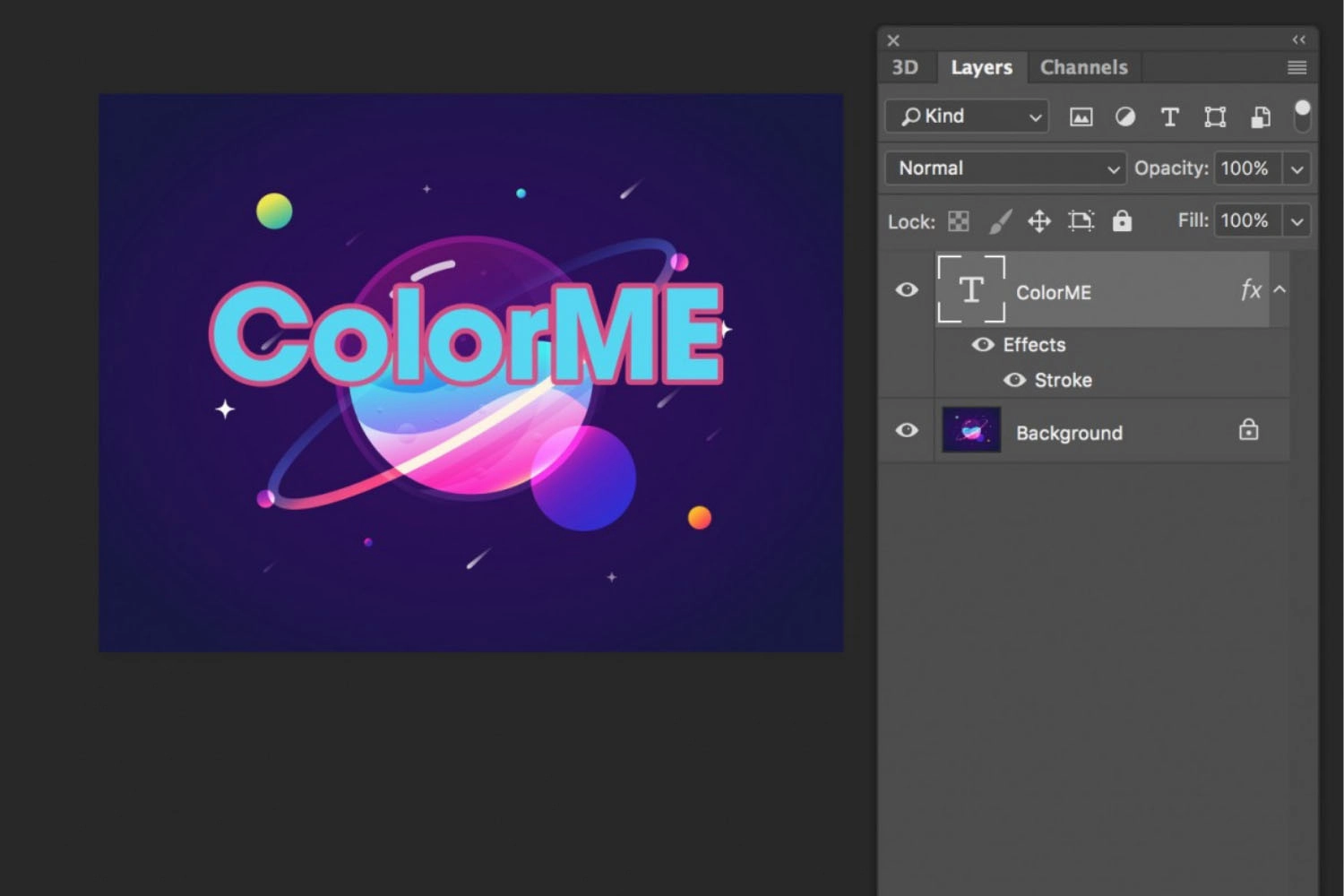Toggle visibility of all Effects
Screen dimensions: 1344x896
tap(983, 345)
